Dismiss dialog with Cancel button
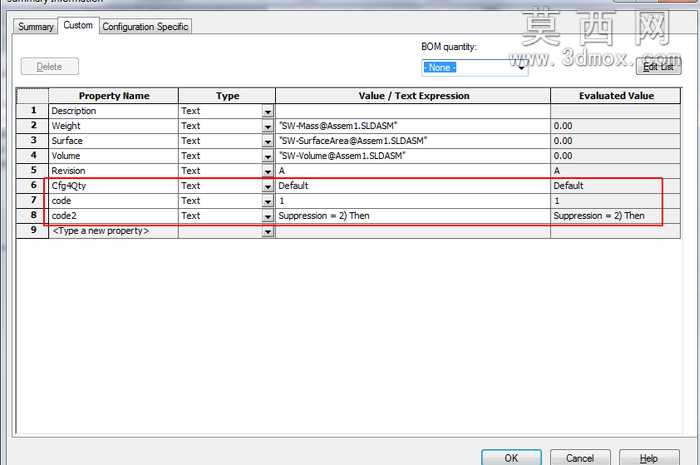The image size is (700, 465). [580, 458]
